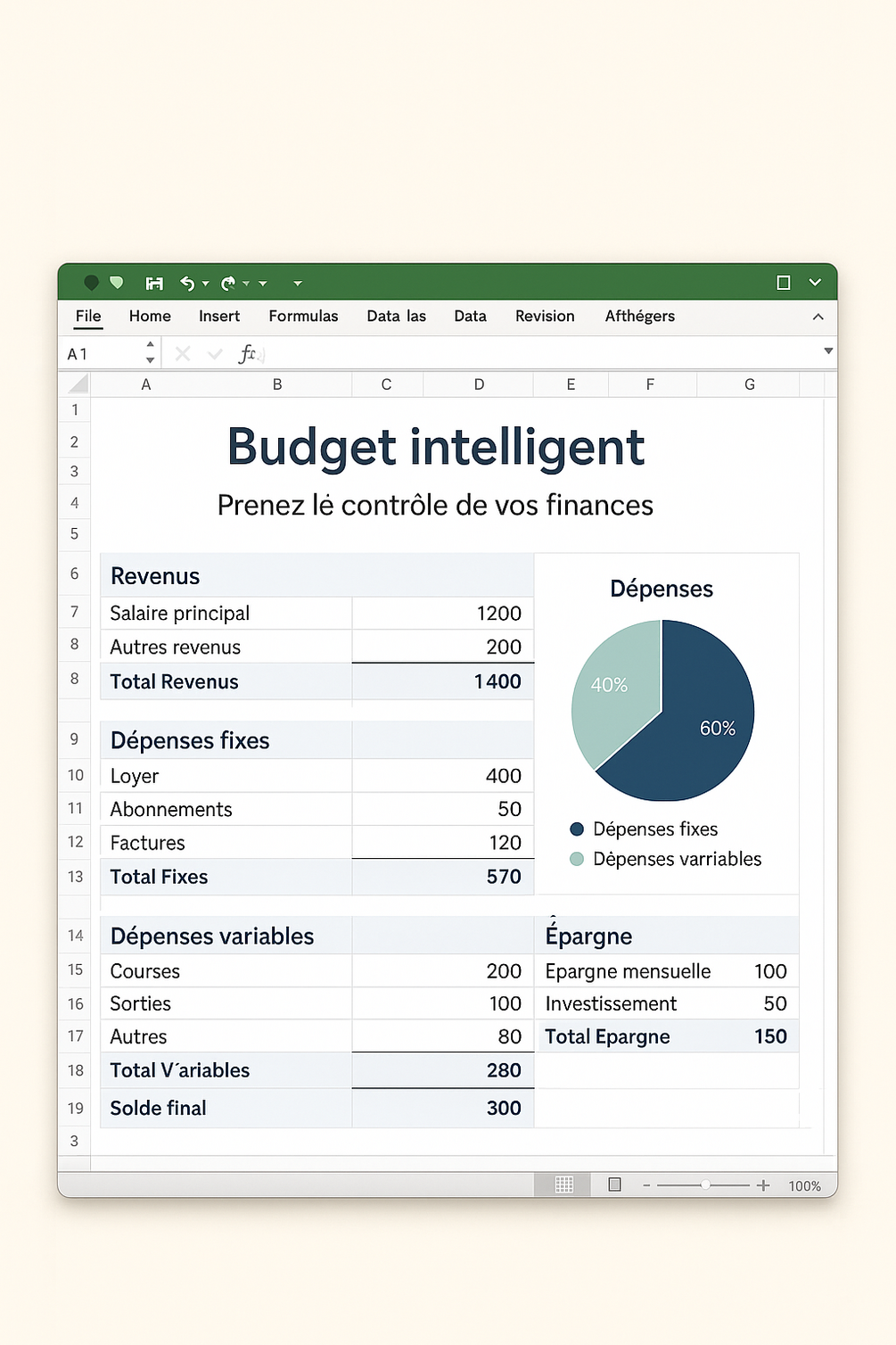Collapse the ribbon with the caret
Viewport: 896px width, 1345px height.
click(818, 317)
